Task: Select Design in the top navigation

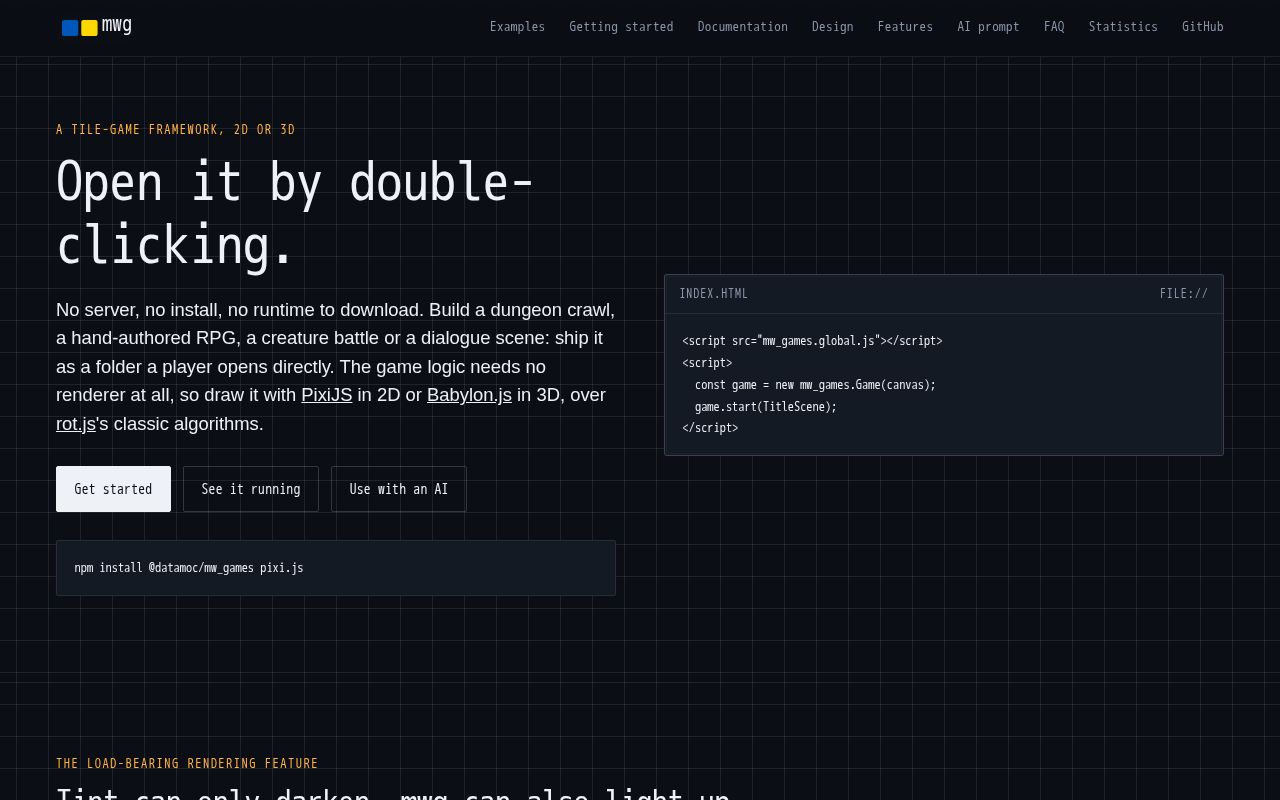Action: pyautogui.click(x=832, y=27)
